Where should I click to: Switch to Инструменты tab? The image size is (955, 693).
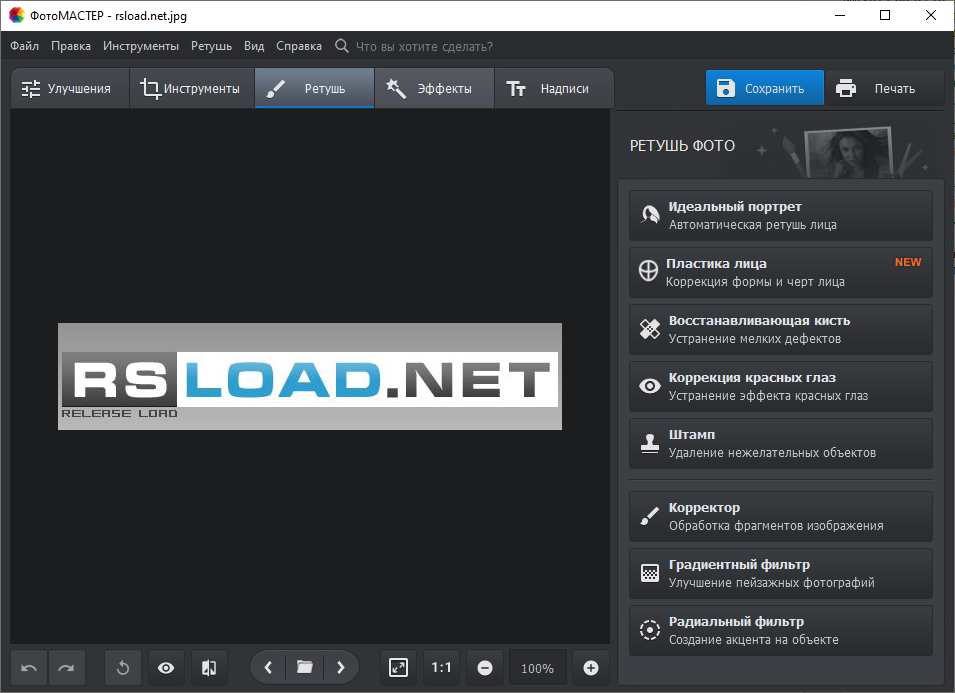[192, 88]
